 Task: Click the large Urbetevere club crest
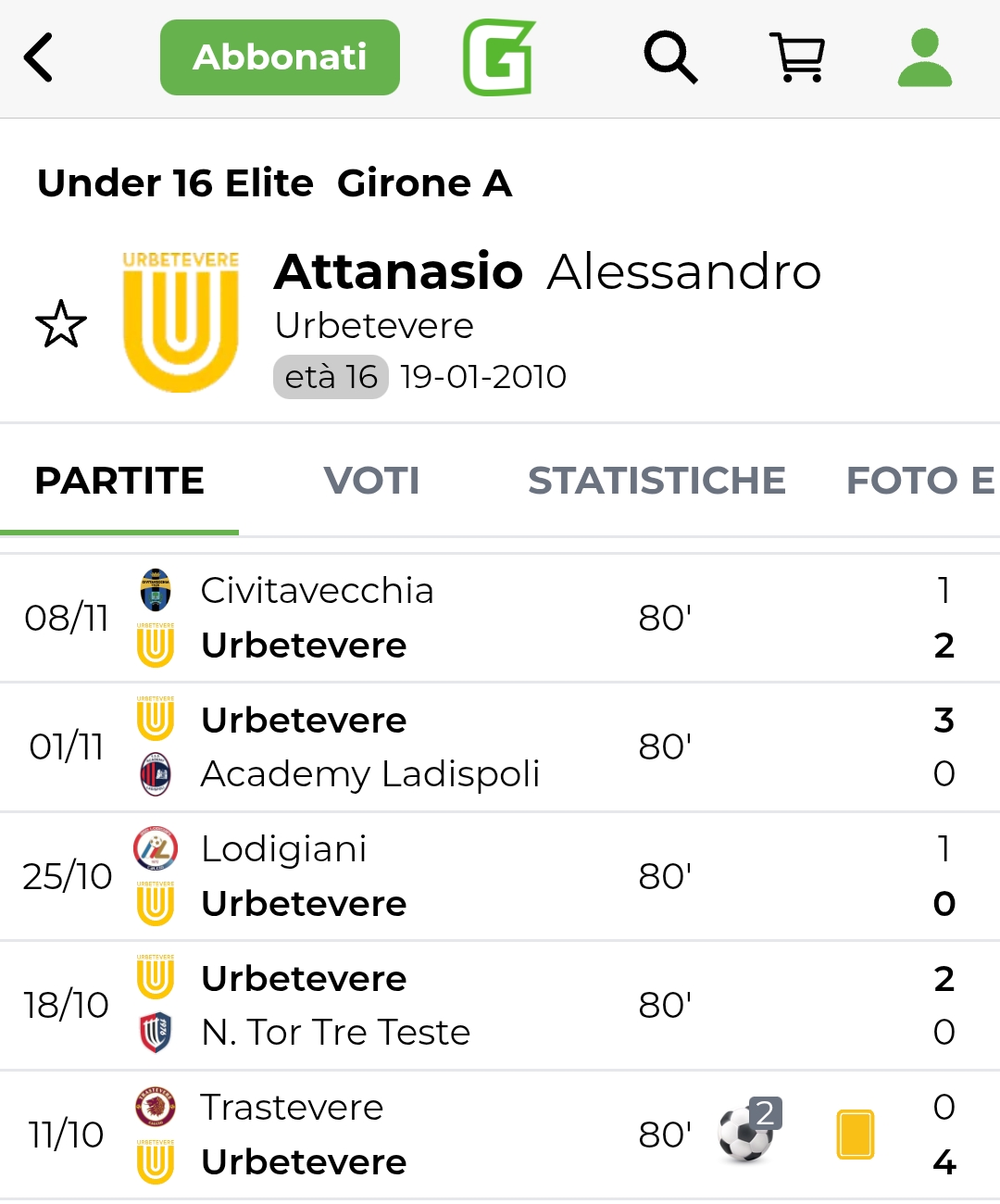pyautogui.click(x=181, y=320)
